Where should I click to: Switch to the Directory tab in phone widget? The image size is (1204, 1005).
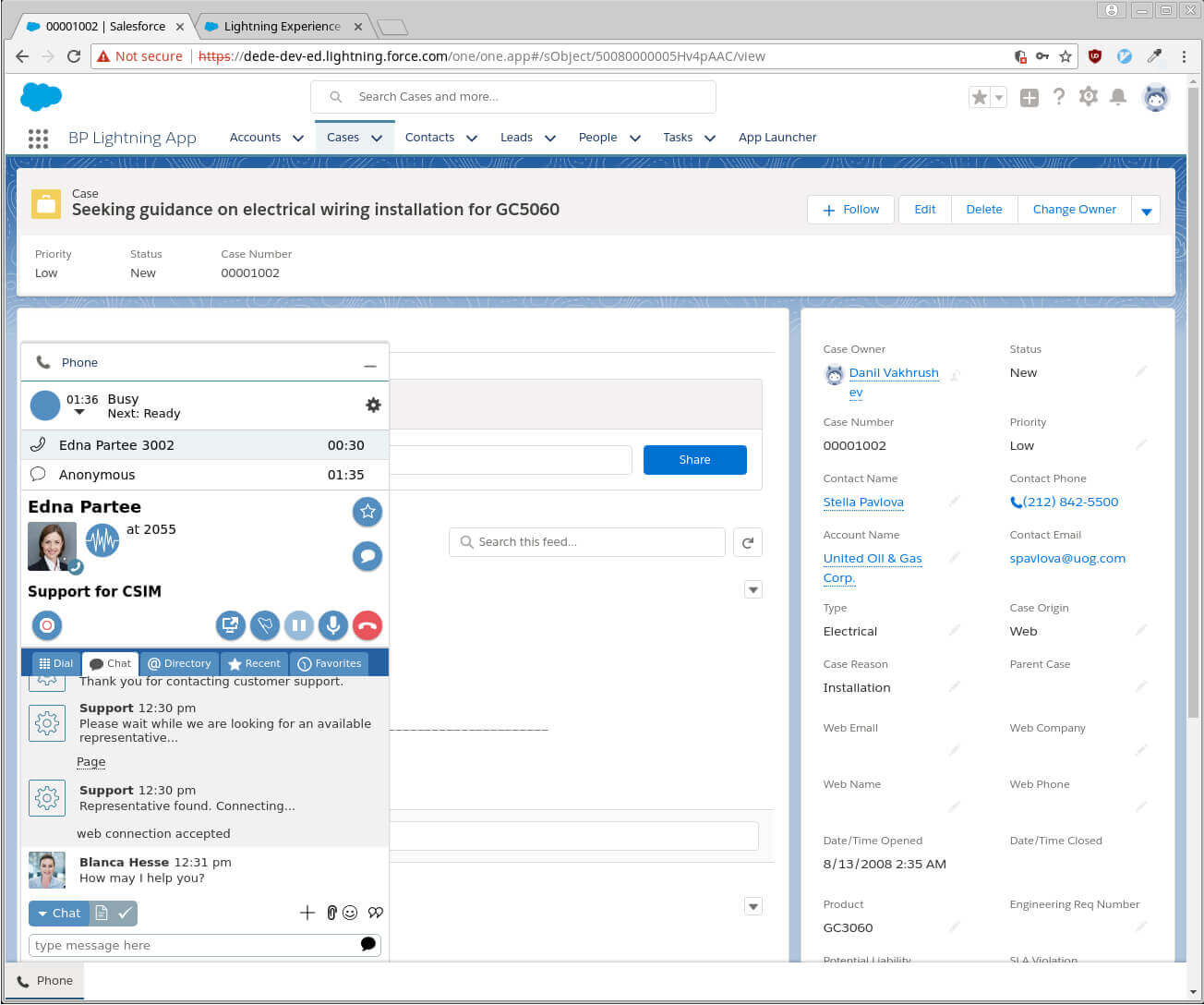[179, 662]
